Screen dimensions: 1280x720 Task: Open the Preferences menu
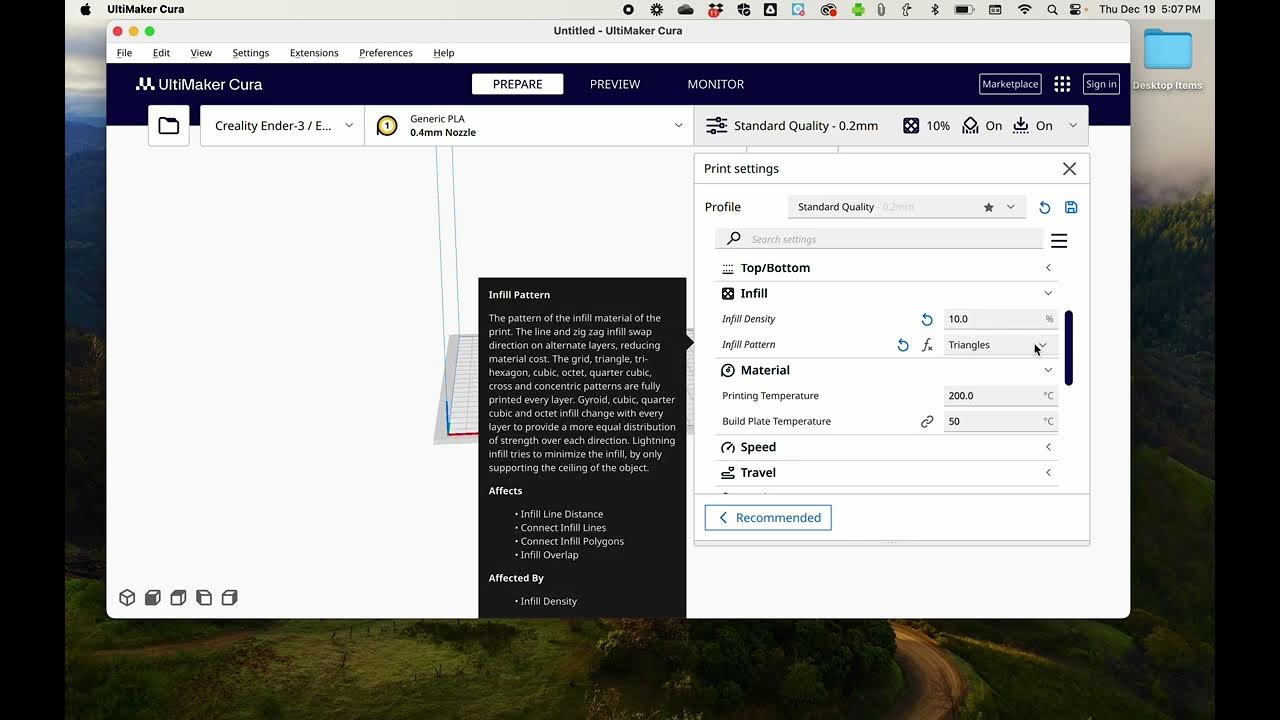pos(385,53)
